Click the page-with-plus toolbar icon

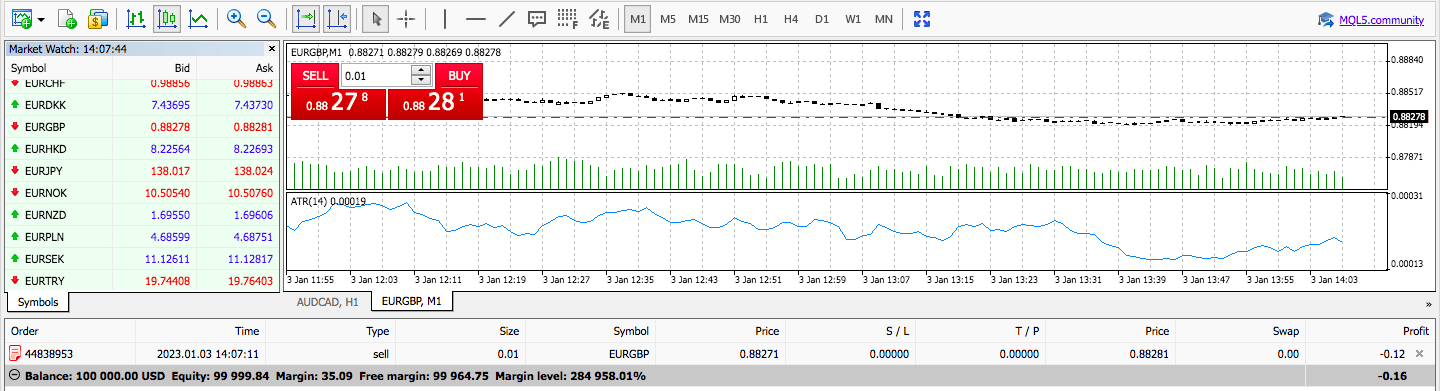(67, 18)
